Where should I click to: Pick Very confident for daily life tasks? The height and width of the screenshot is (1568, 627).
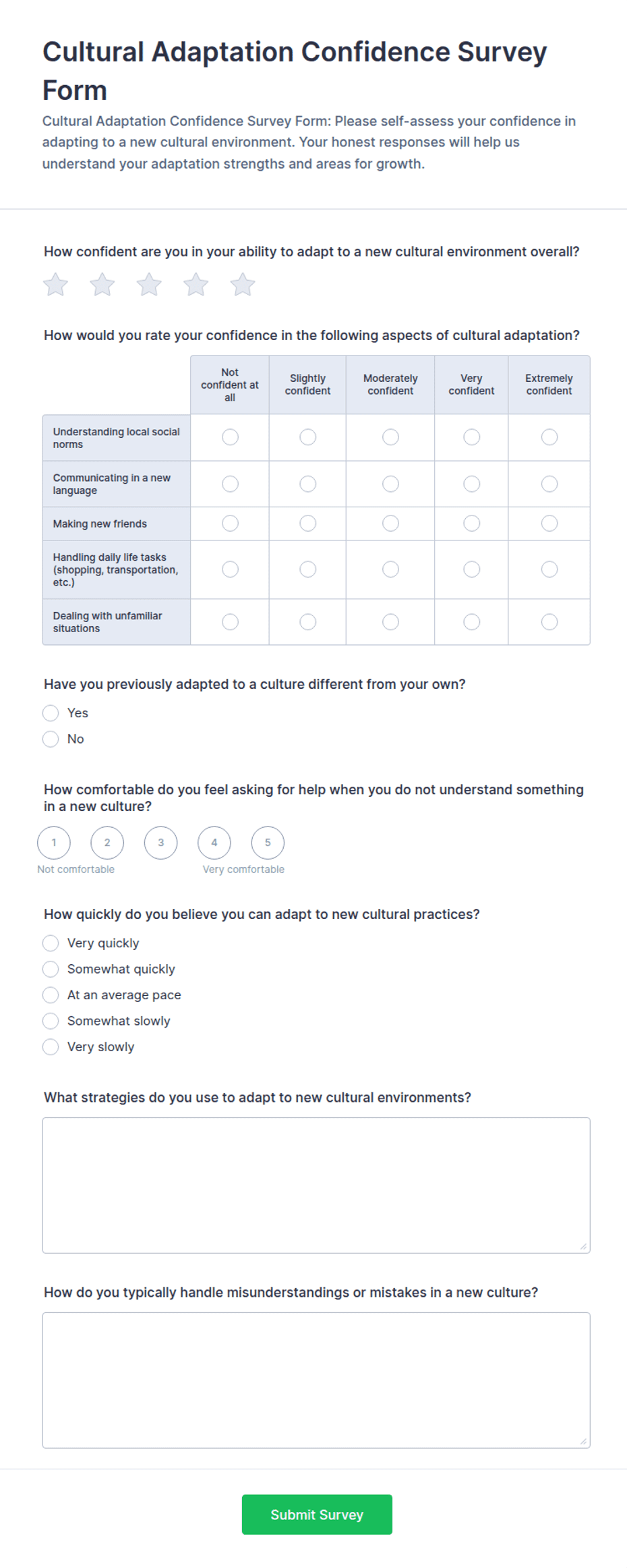coord(472,569)
